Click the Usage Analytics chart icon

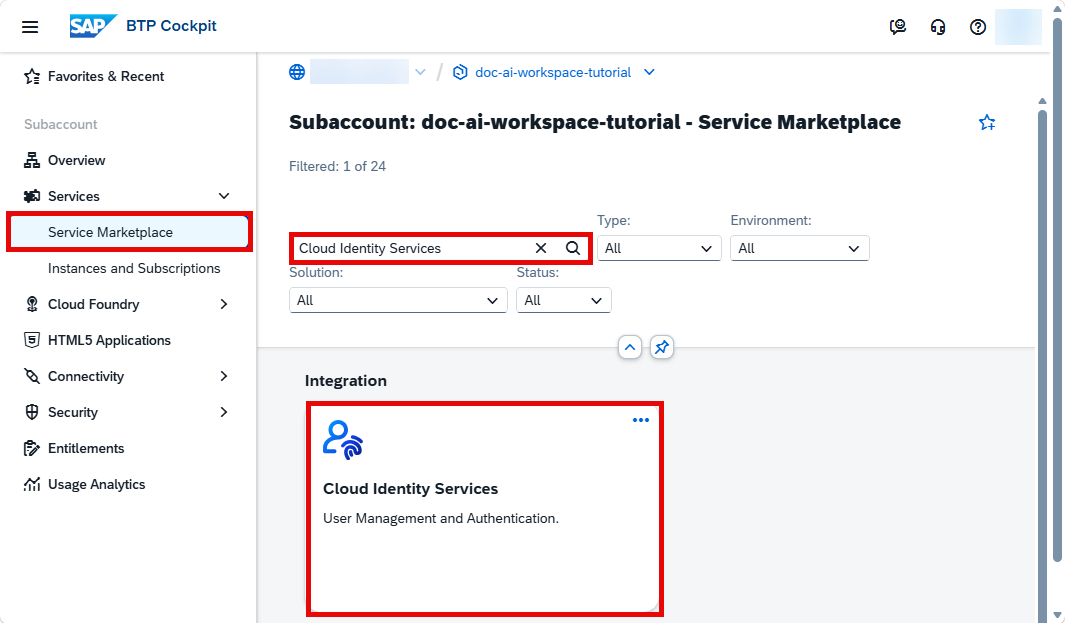tap(32, 484)
